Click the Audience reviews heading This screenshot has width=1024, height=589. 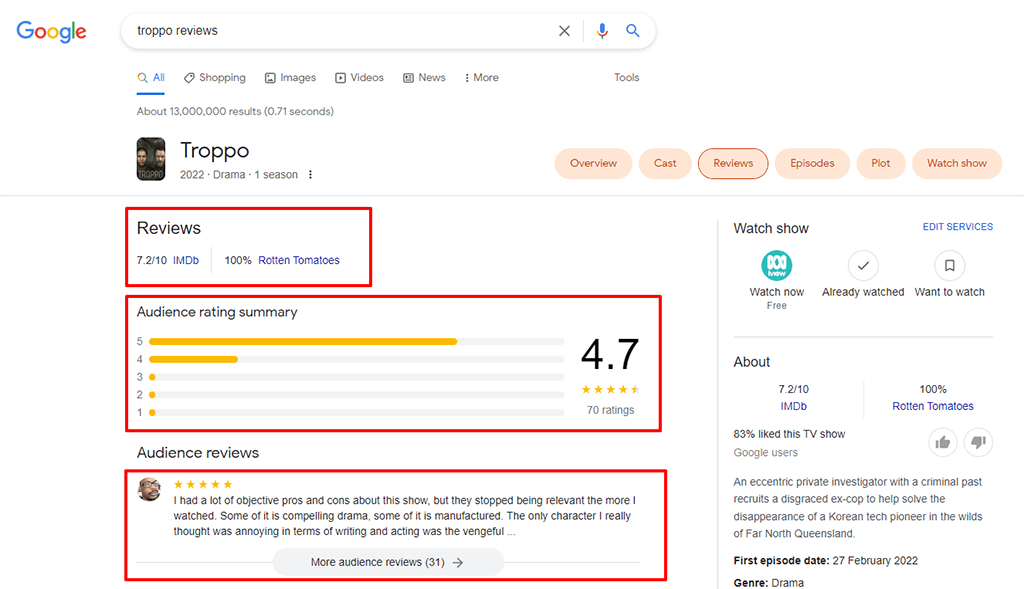[x=198, y=453]
